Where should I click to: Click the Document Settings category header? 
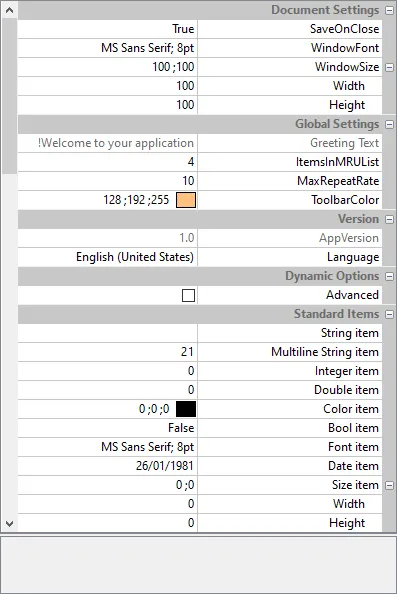[201, 10]
